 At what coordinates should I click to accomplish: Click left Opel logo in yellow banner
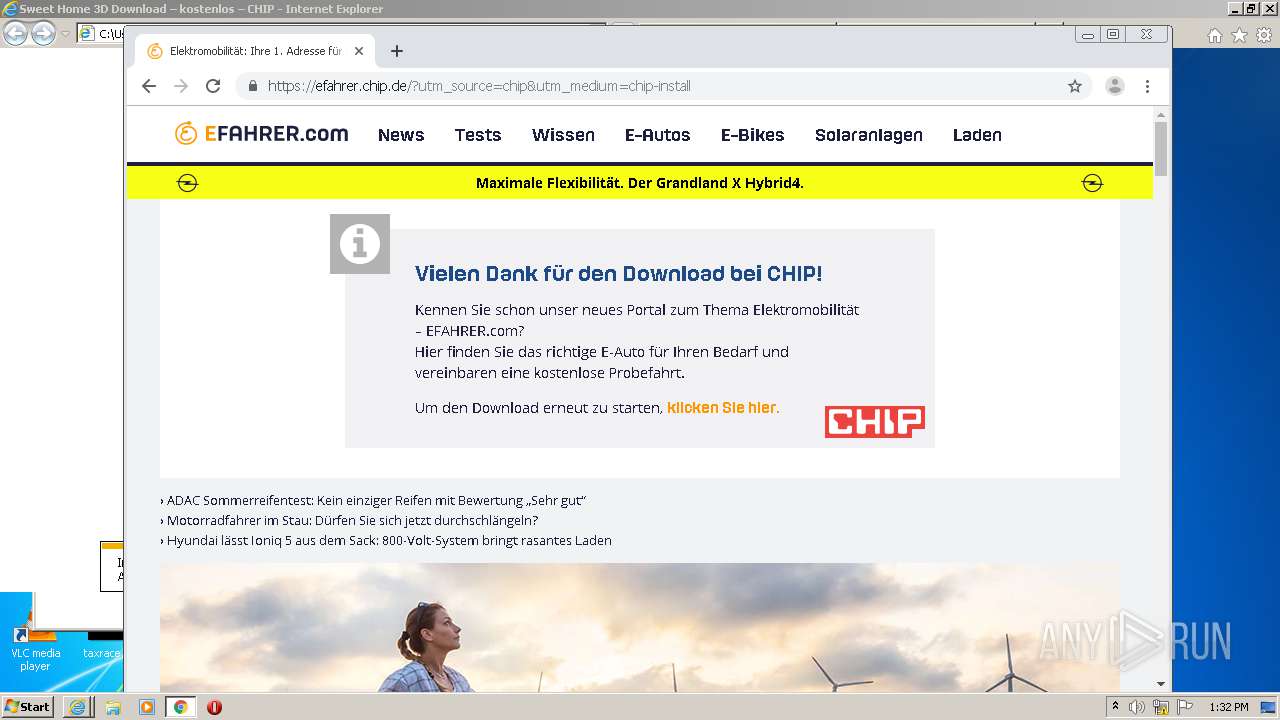187,183
